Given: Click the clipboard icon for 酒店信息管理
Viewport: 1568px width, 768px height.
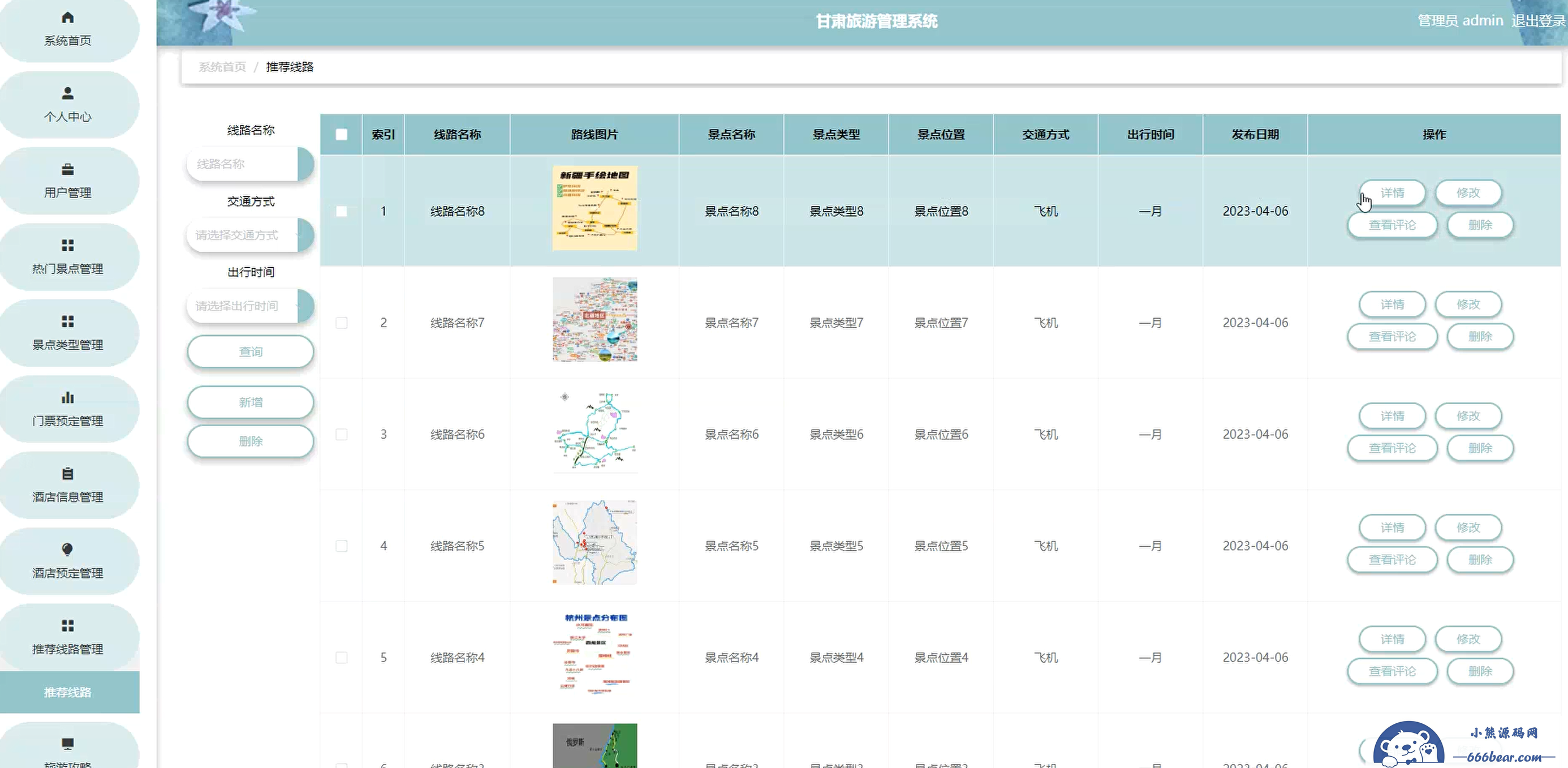Looking at the screenshot, I should point(67,473).
